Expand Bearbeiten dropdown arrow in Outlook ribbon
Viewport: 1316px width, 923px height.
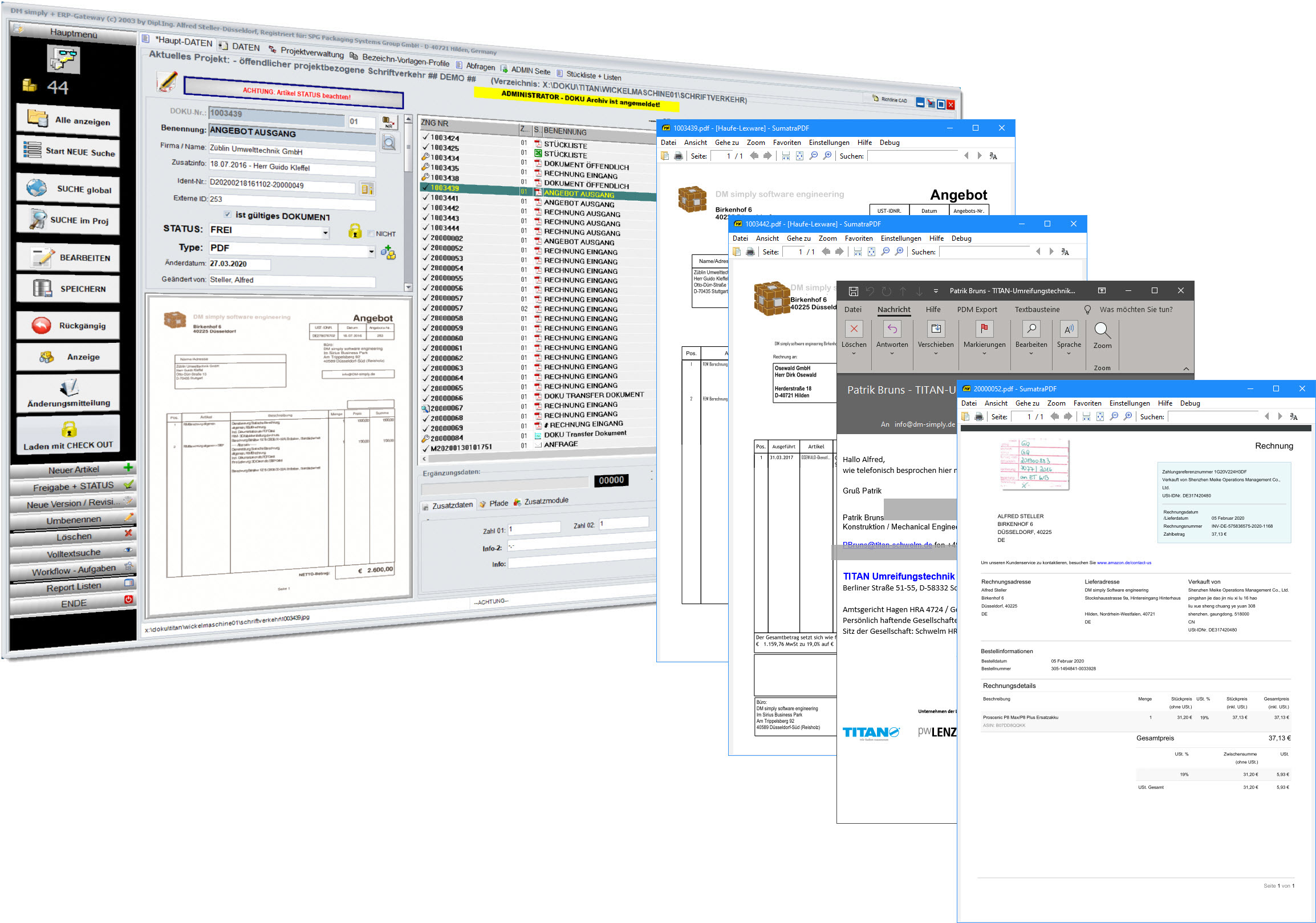click(1030, 354)
